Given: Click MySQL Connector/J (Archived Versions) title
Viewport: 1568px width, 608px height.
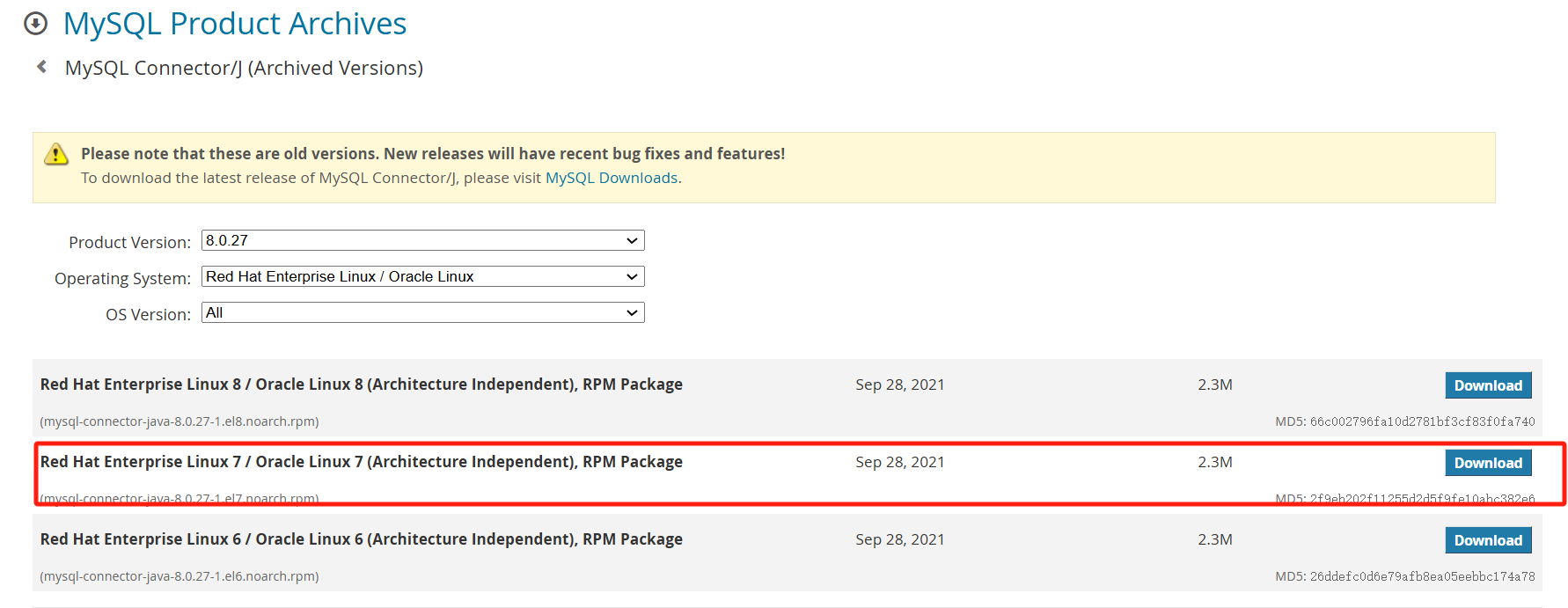Looking at the screenshot, I should pyautogui.click(x=244, y=68).
